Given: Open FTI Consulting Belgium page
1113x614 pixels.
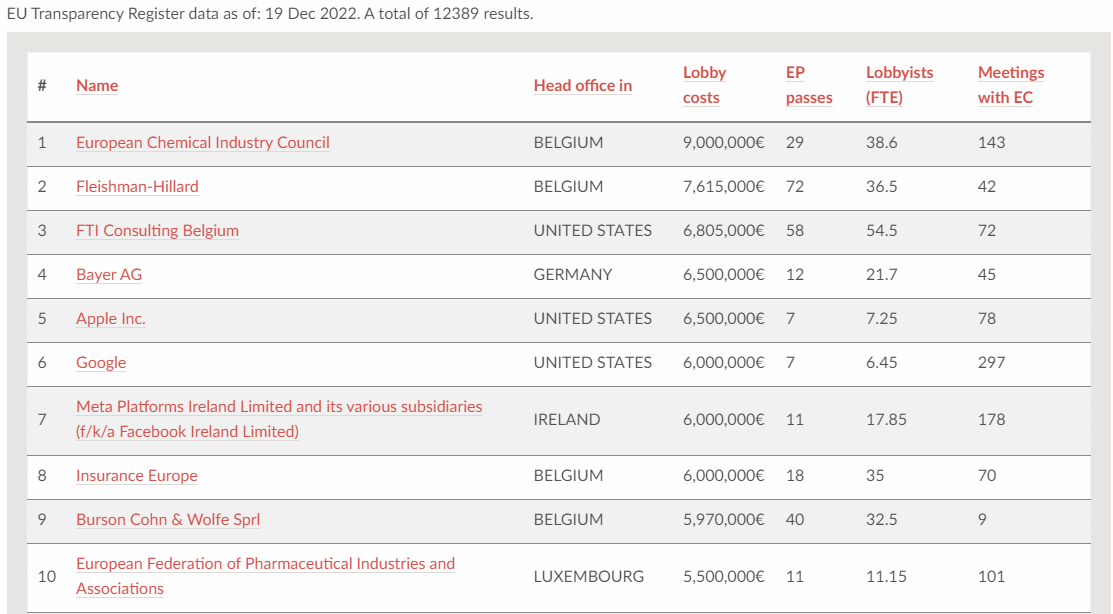Looking at the screenshot, I should [157, 231].
